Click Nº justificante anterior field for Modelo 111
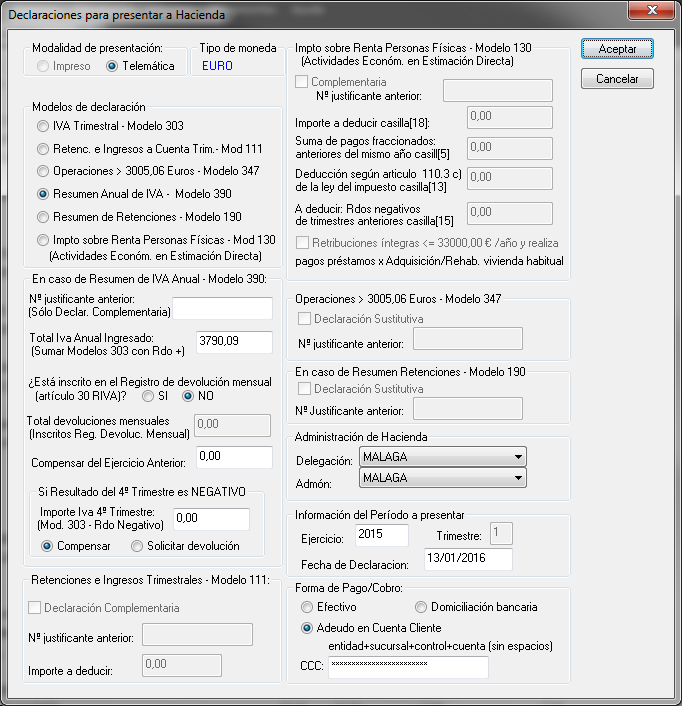Screen dimensions: 682x706 point(197,635)
